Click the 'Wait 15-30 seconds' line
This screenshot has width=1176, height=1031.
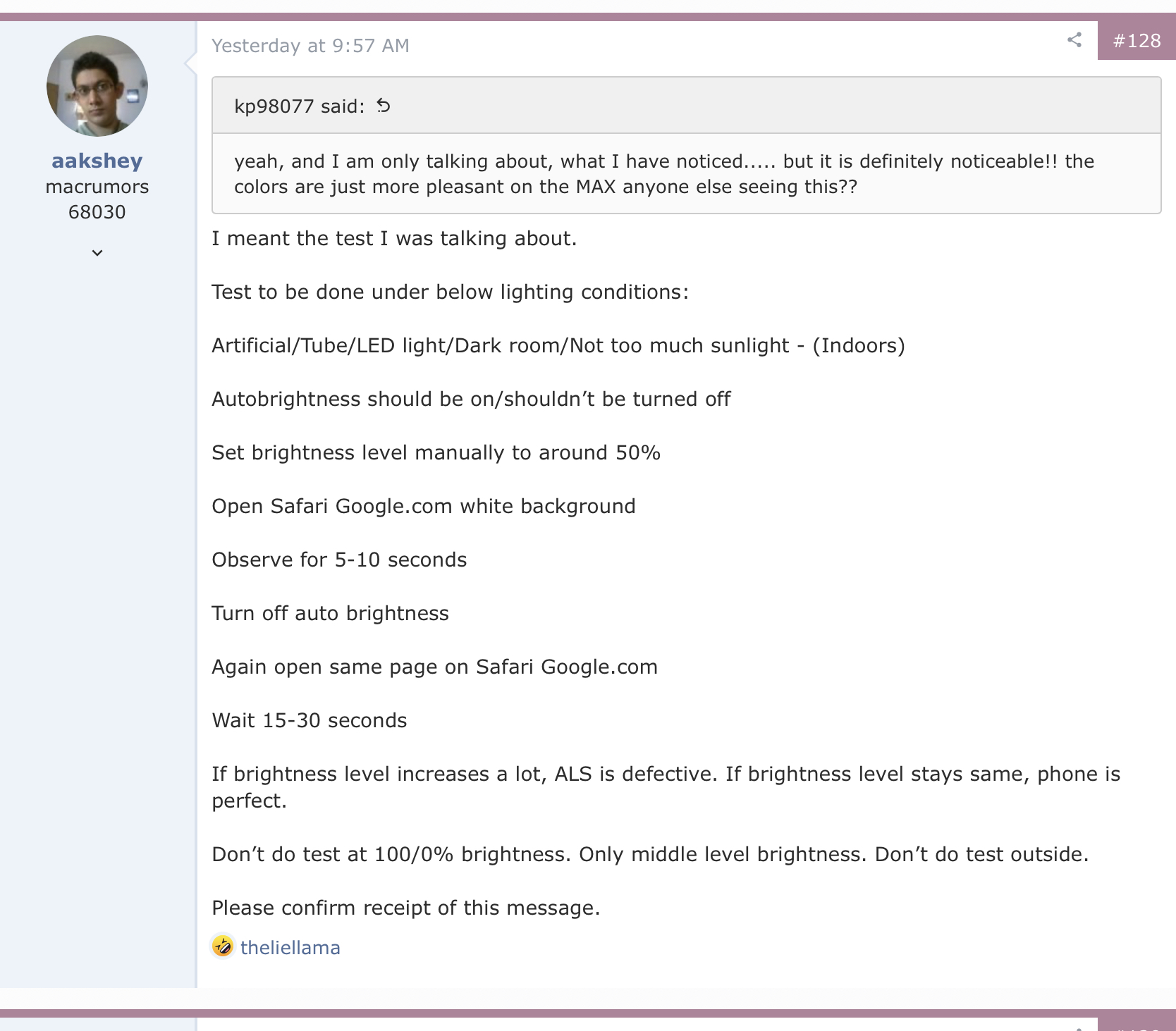pos(309,721)
